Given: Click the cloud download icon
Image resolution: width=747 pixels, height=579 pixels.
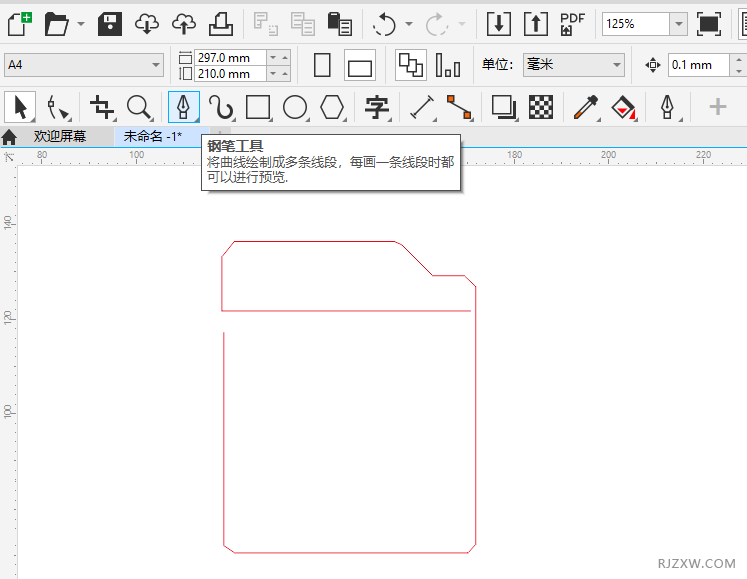Looking at the screenshot, I should (x=147, y=24).
